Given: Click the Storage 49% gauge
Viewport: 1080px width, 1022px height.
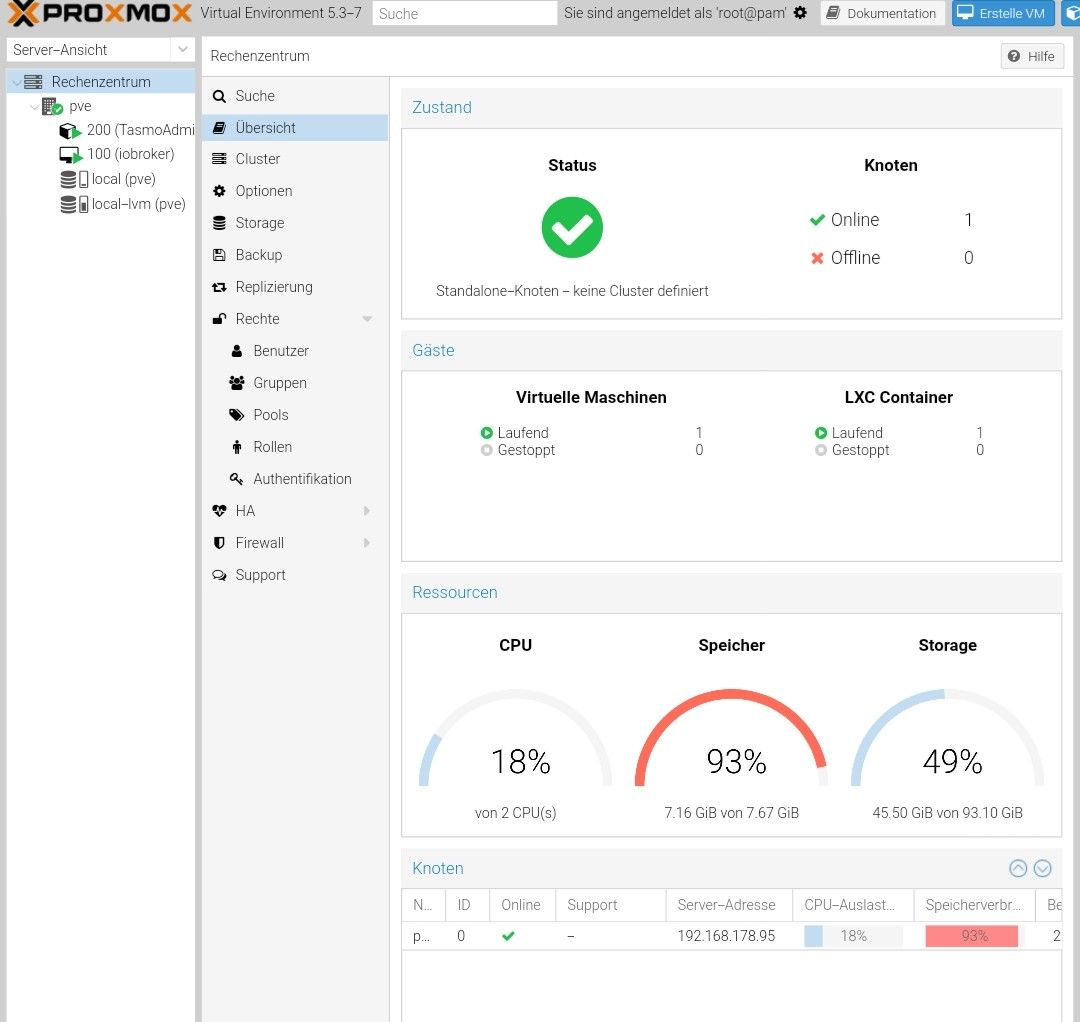Looking at the screenshot, I should [x=947, y=738].
